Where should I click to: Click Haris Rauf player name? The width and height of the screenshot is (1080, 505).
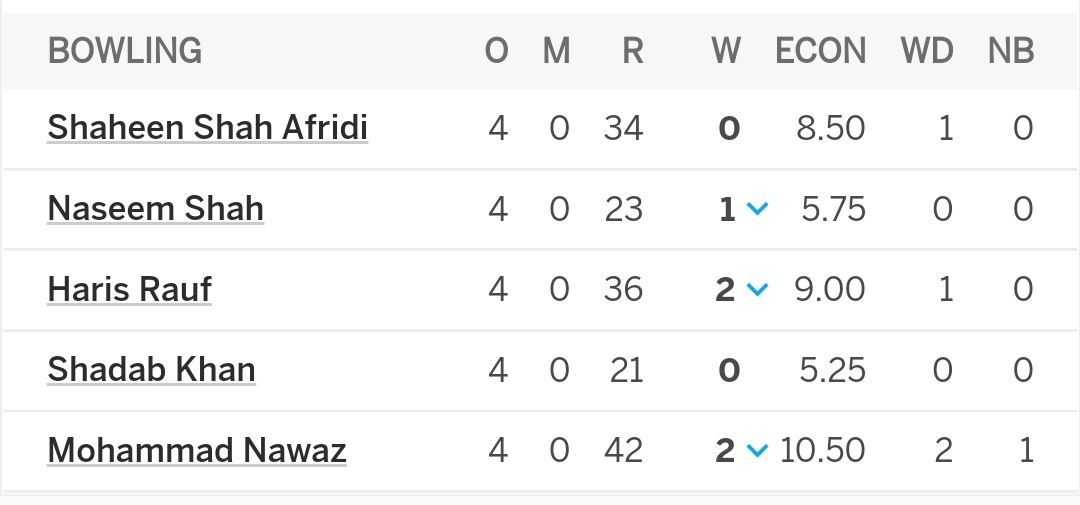tap(129, 290)
